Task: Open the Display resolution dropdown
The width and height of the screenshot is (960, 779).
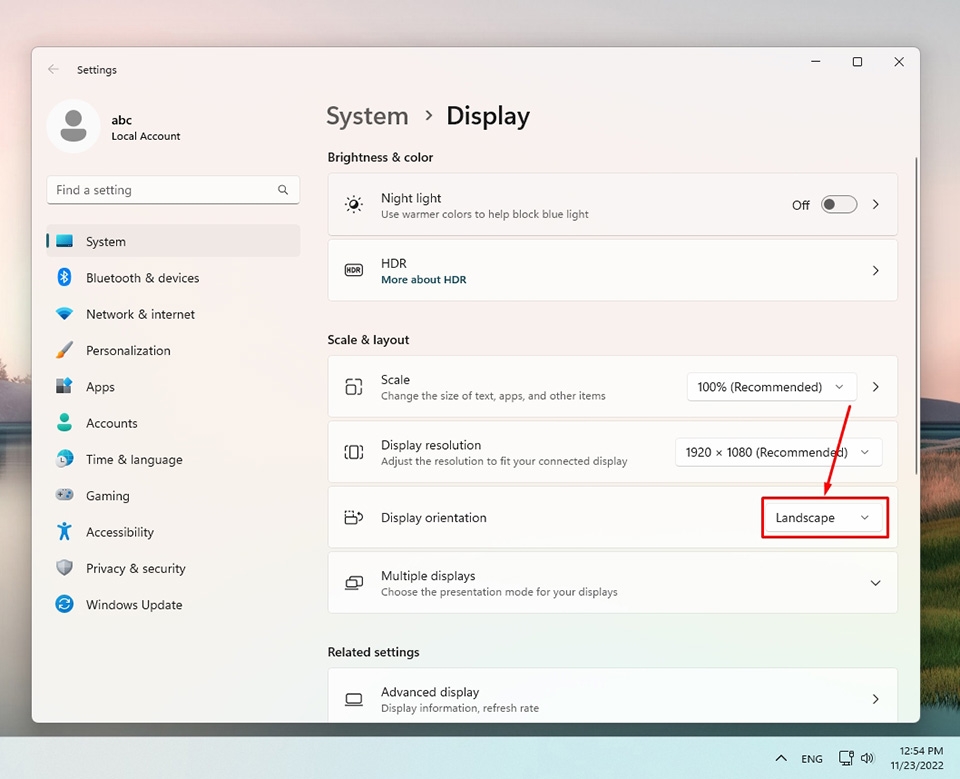Action: [x=778, y=451]
